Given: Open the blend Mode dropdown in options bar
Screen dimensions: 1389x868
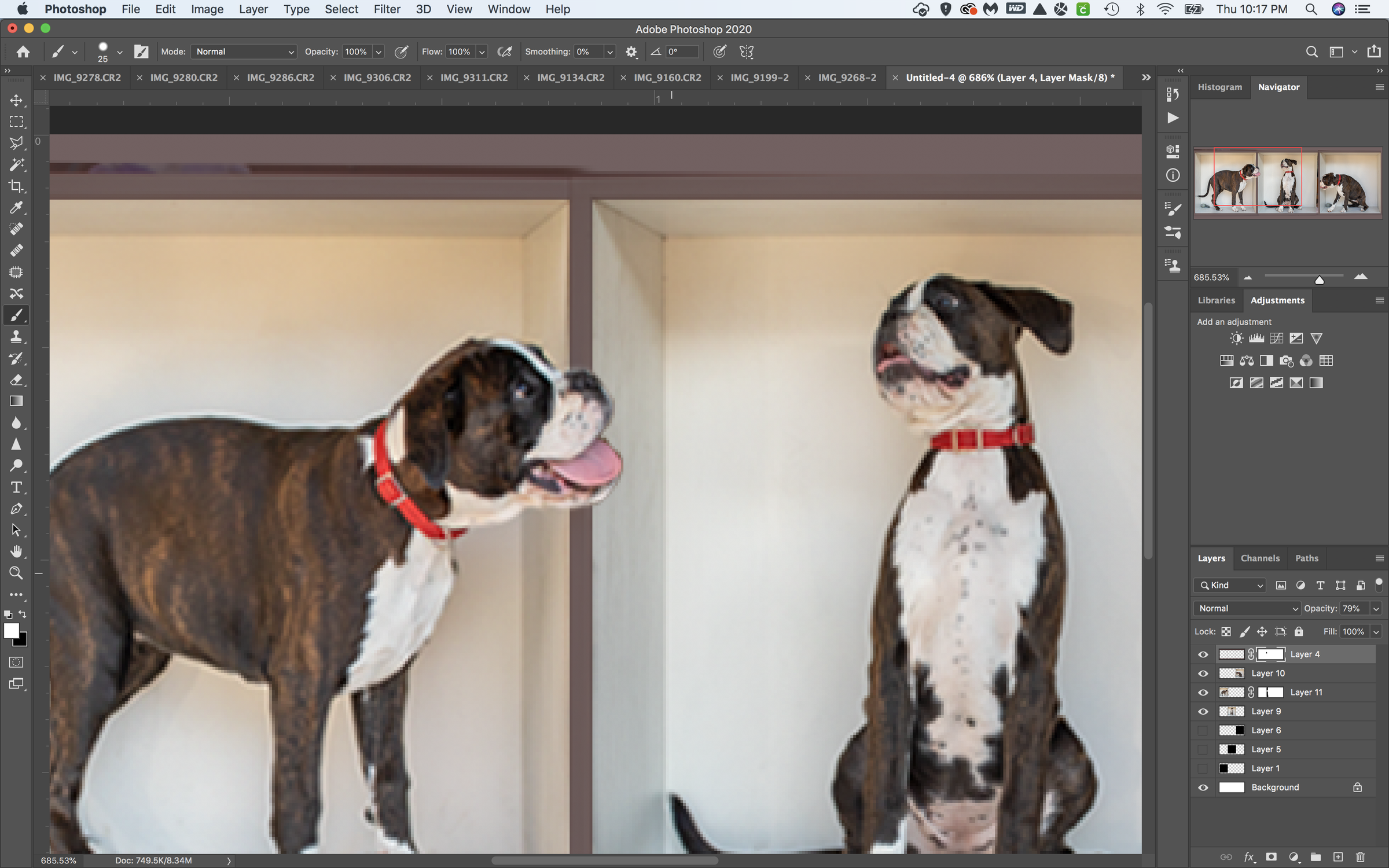Looking at the screenshot, I should click(242, 52).
